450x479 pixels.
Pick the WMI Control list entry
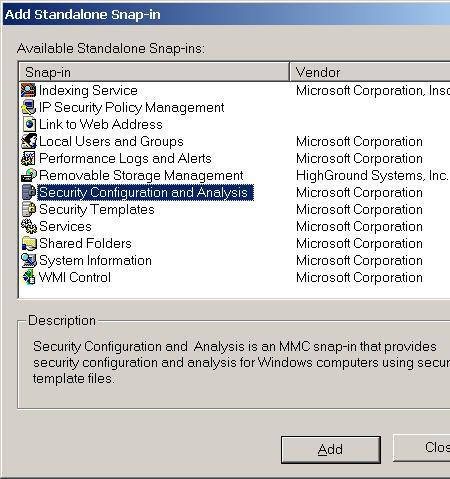click(x=75, y=277)
